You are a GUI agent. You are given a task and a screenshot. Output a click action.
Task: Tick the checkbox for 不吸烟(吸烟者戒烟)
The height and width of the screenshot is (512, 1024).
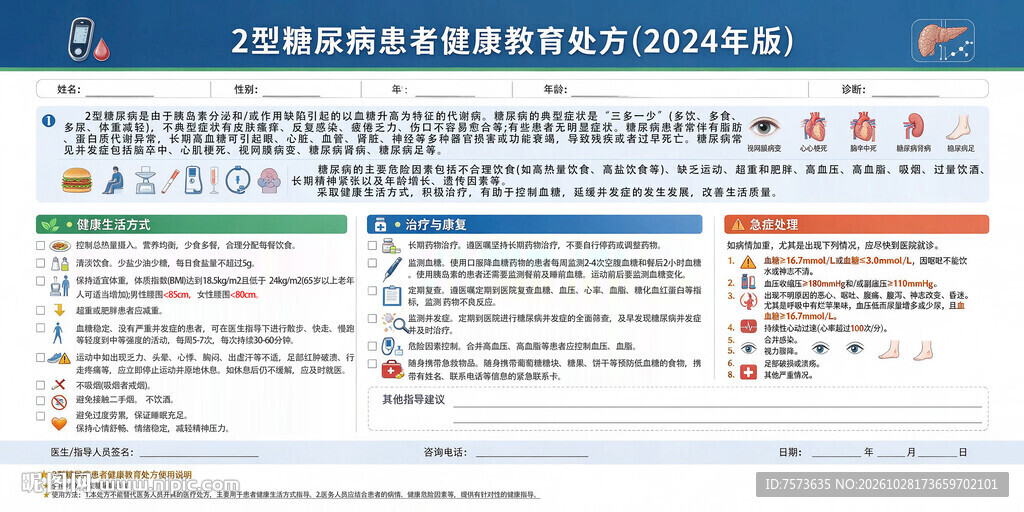click(40, 385)
